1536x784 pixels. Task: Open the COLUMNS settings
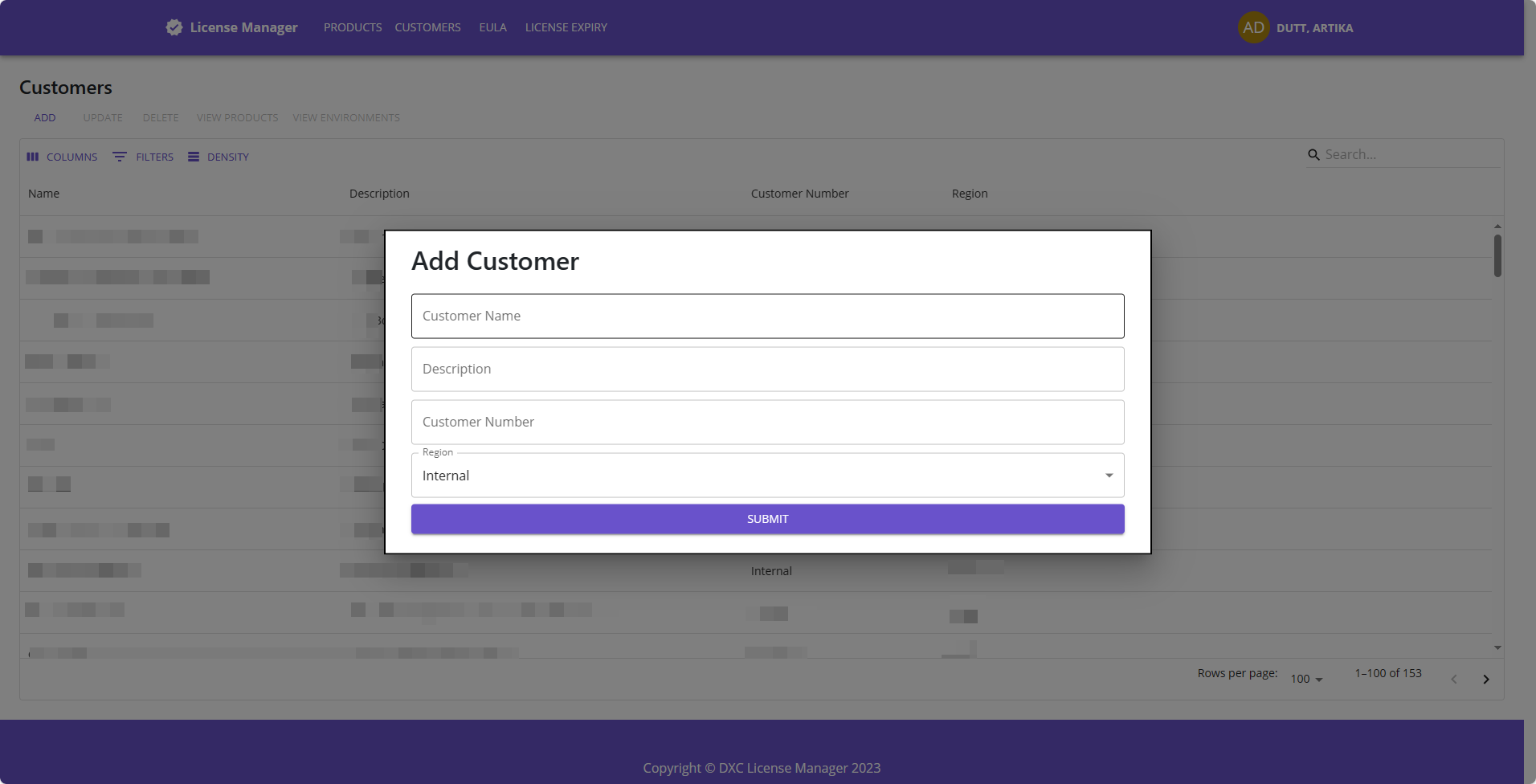(62, 157)
